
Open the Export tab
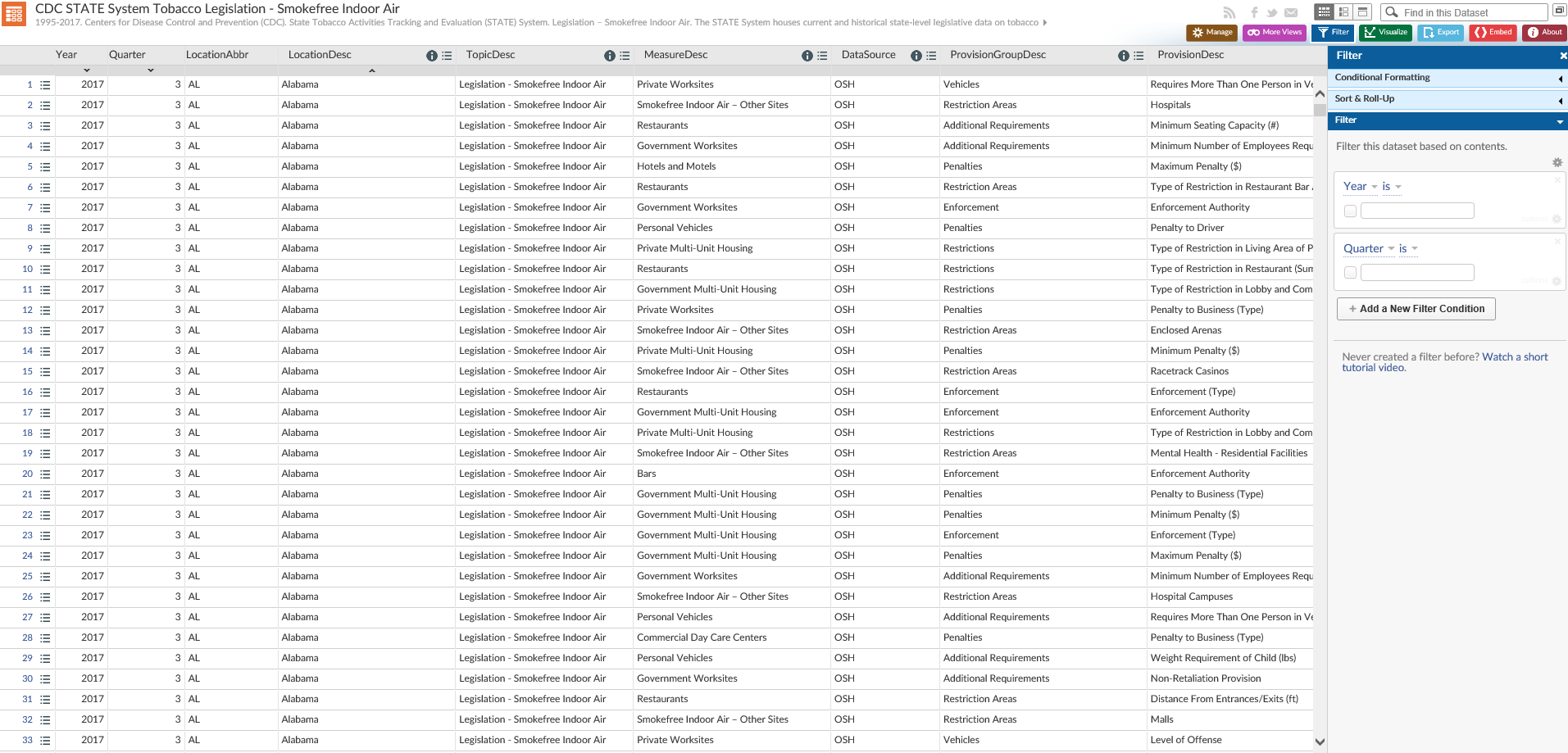[1440, 33]
